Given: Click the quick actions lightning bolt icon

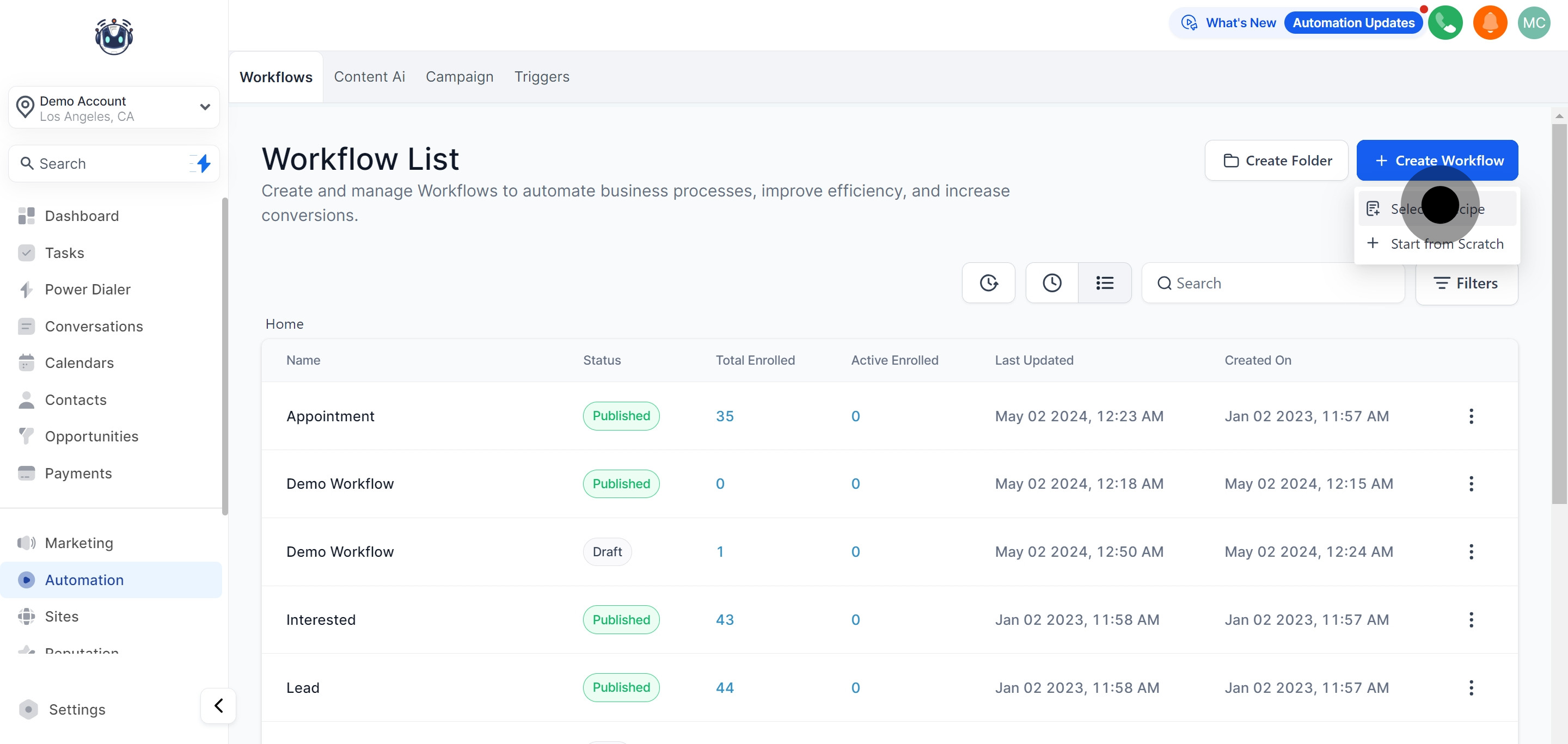Looking at the screenshot, I should point(203,163).
